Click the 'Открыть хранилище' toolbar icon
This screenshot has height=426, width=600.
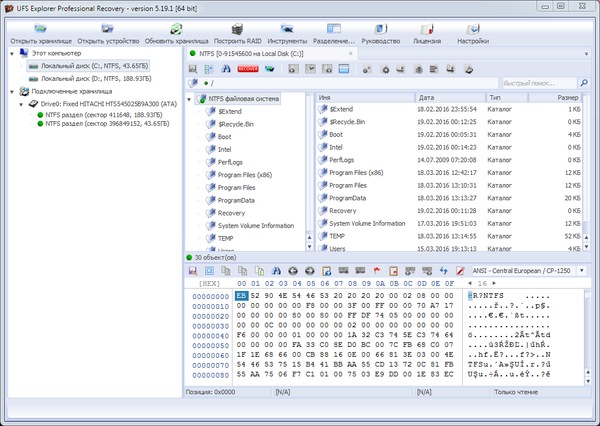point(35,28)
